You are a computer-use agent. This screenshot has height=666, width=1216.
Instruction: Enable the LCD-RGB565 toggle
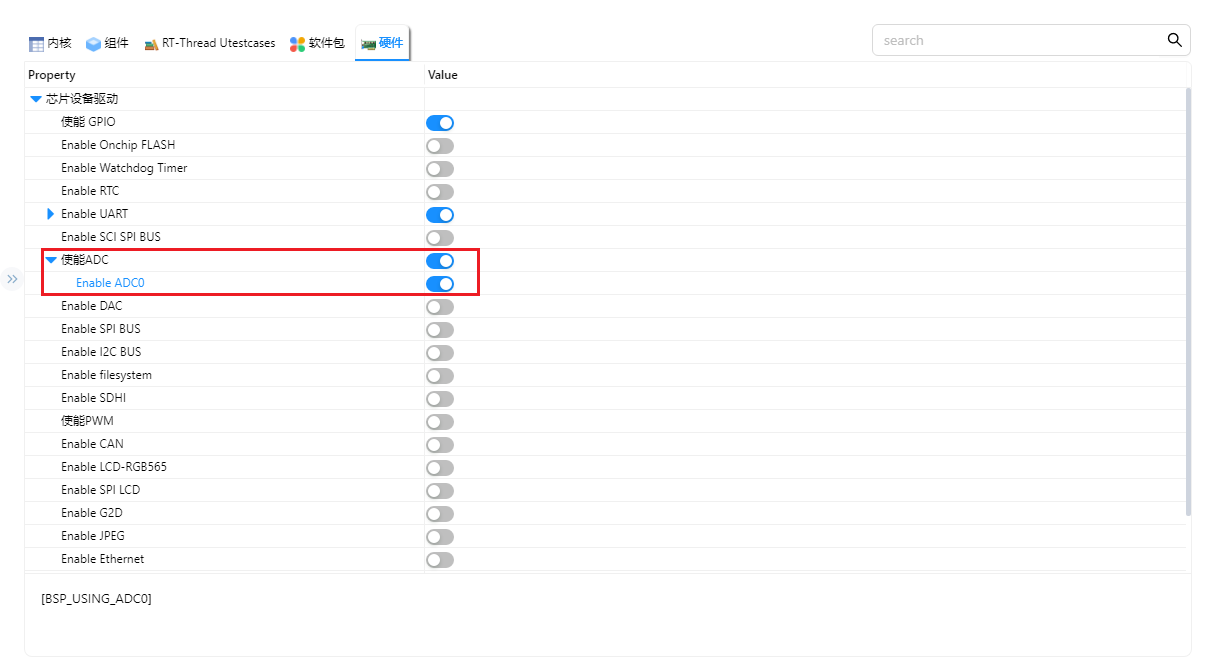point(440,468)
